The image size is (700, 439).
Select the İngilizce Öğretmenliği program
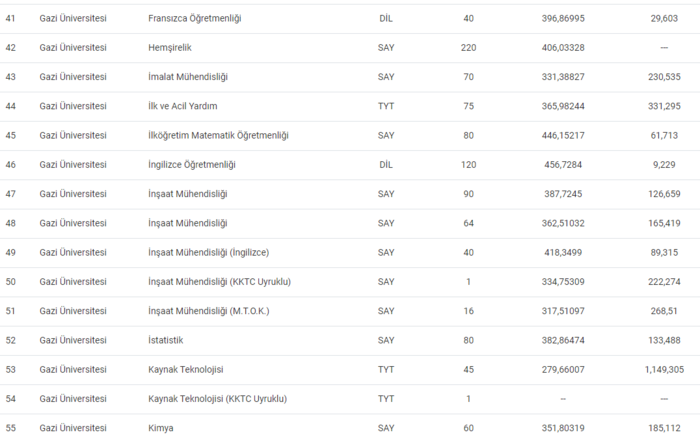pyautogui.click(x=192, y=165)
